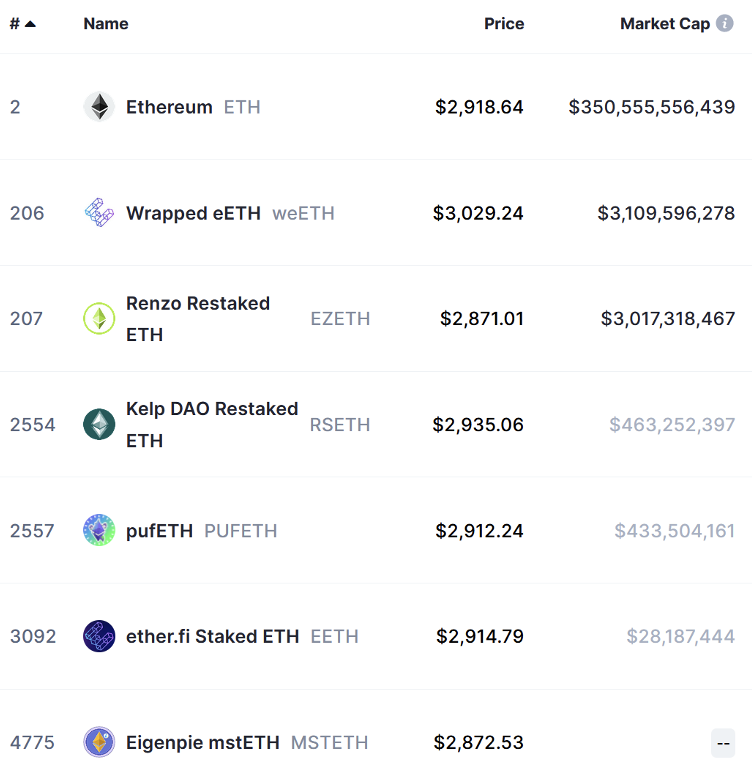Click the Eigenpie mstETH logo icon
The image size is (752, 772).
point(99,743)
